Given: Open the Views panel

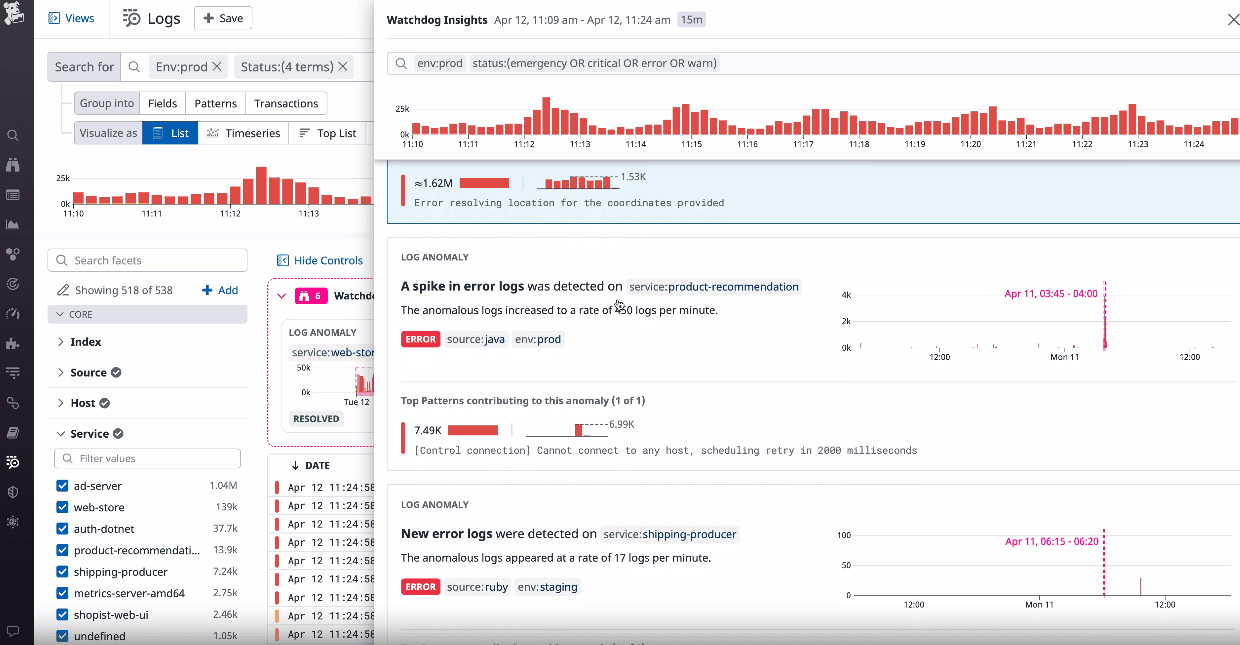Looking at the screenshot, I should point(71,18).
